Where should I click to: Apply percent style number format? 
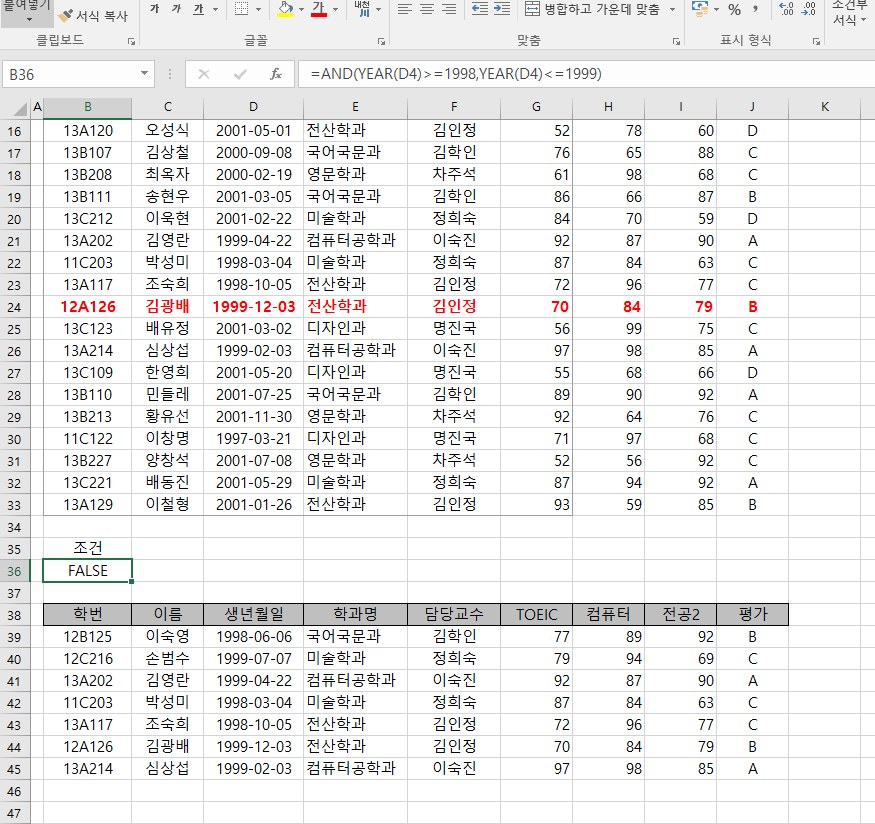734,9
